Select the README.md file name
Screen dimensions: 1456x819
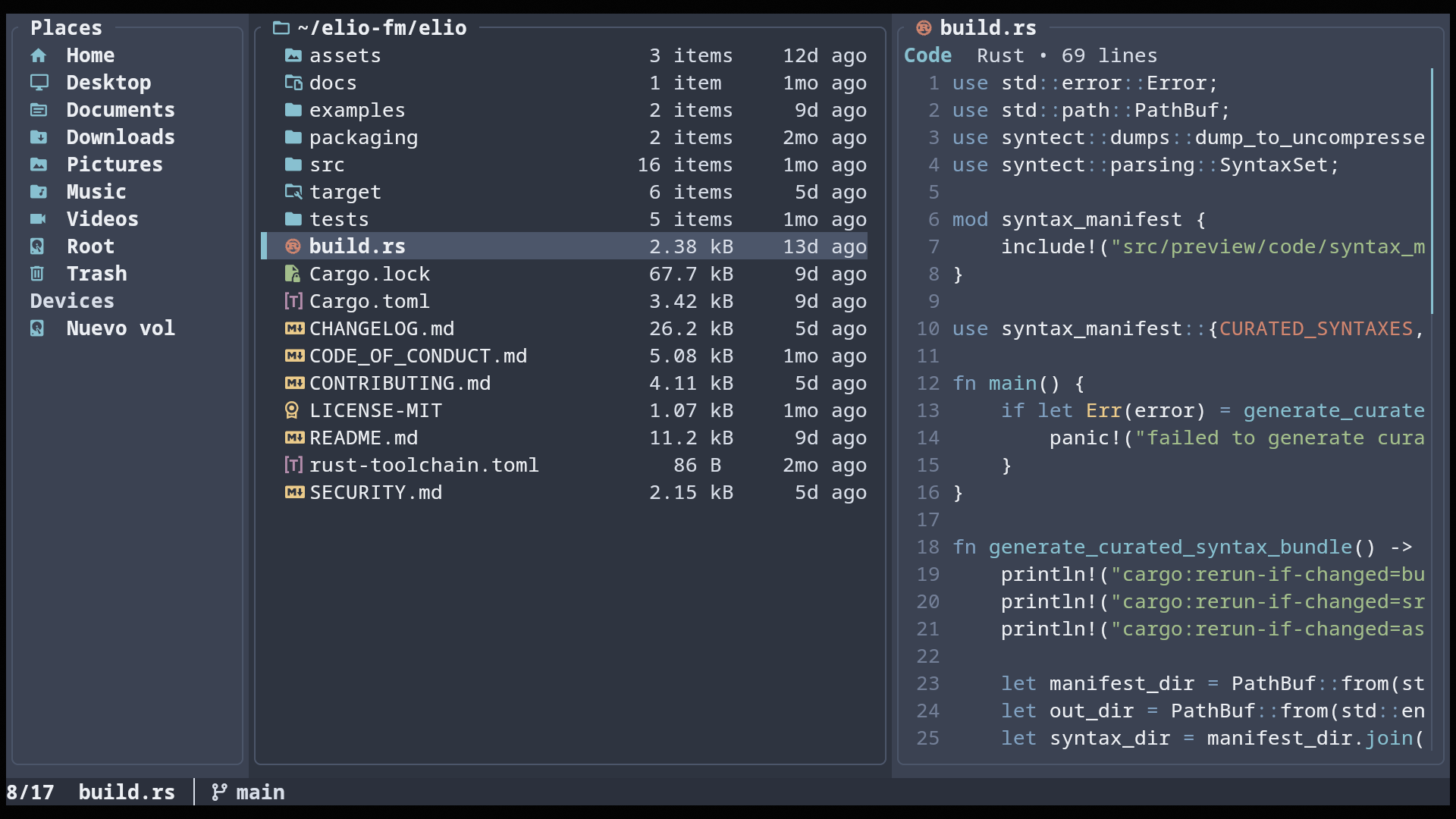pyautogui.click(x=363, y=438)
